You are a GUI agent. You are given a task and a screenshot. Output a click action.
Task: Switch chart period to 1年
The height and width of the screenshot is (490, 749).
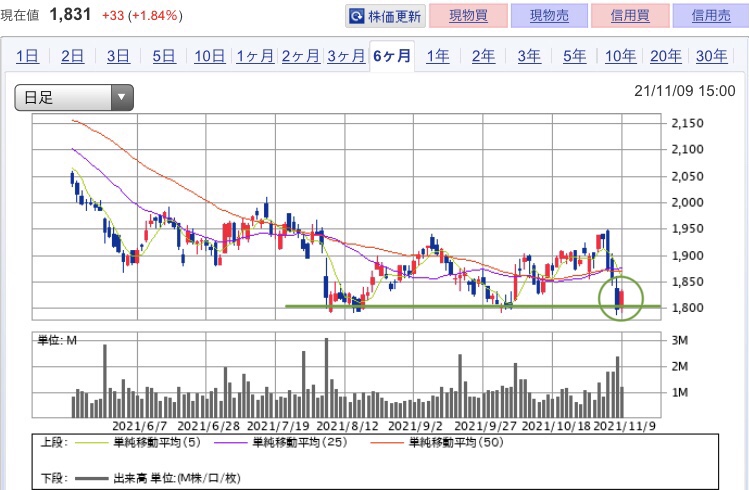pos(438,56)
